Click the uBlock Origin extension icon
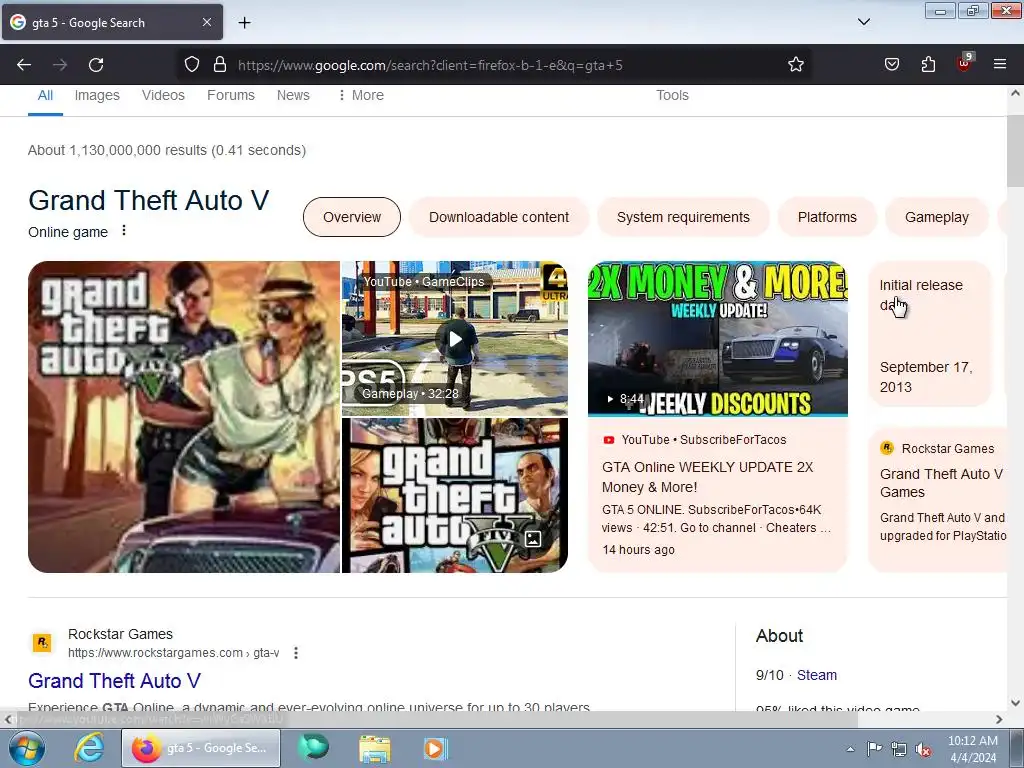The image size is (1024, 768). tap(964, 63)
